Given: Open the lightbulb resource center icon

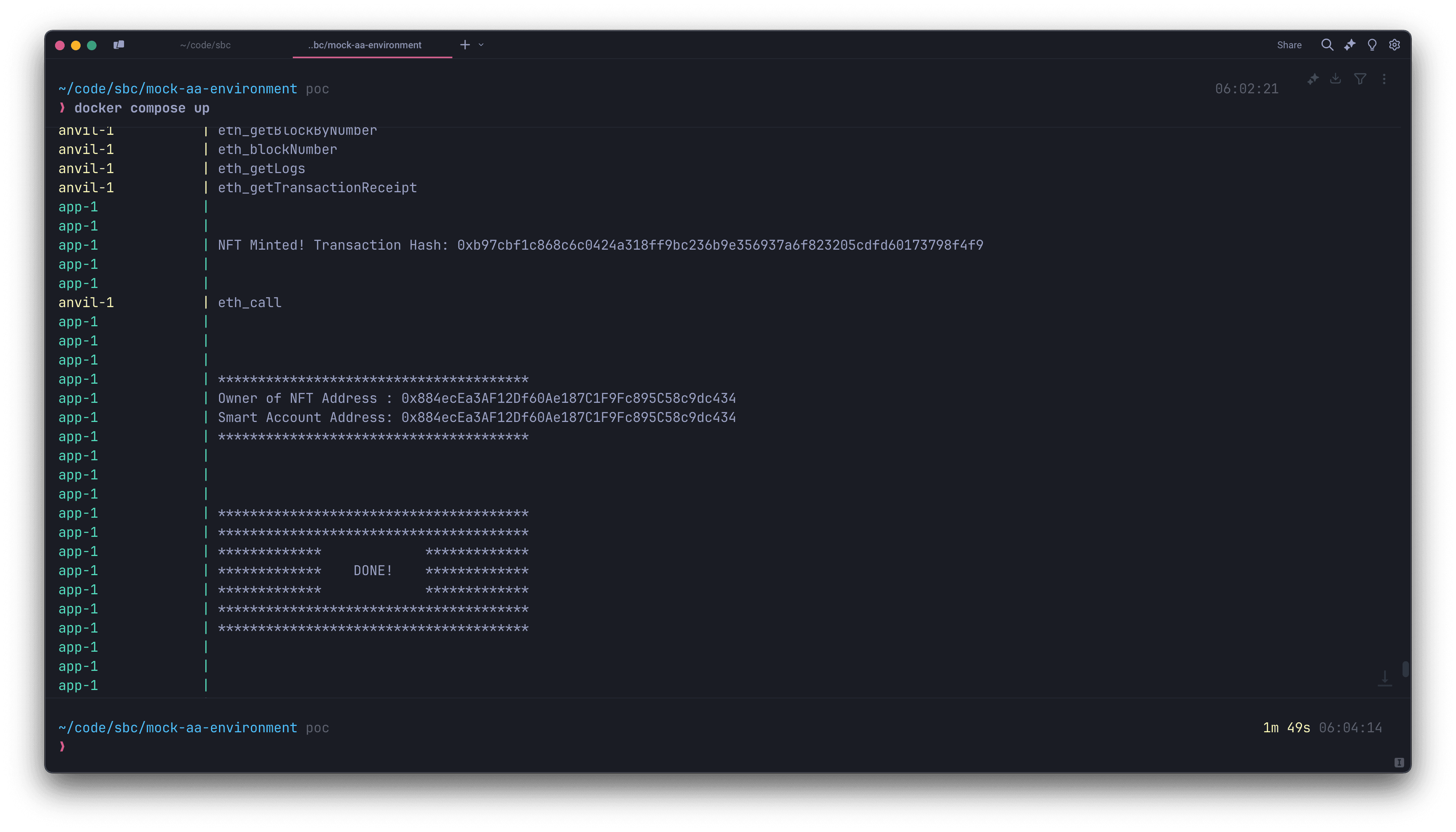Looking at the screenshot, I should click(1372, 45).
